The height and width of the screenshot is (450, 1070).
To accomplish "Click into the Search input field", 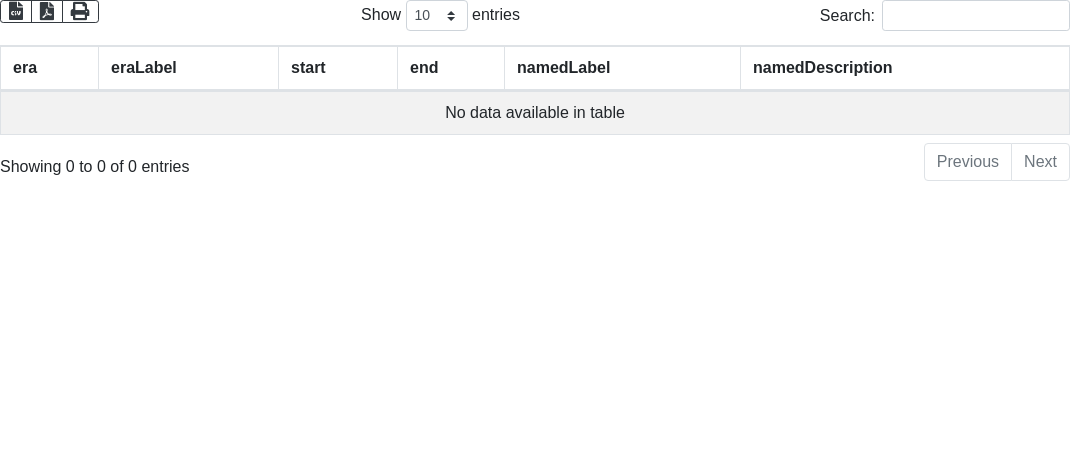I will [x=975, y=15].
